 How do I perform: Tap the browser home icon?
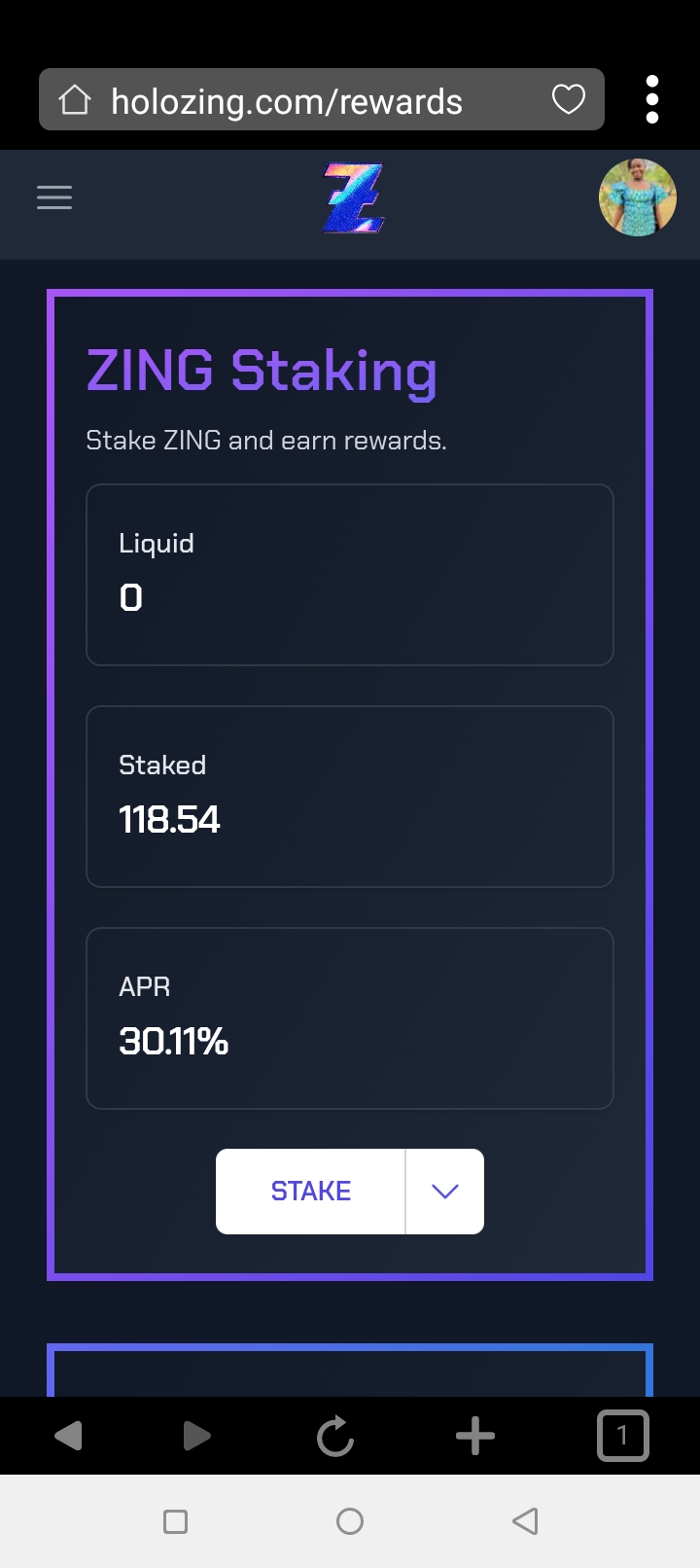pyautogui.click(x=75, y=99)
